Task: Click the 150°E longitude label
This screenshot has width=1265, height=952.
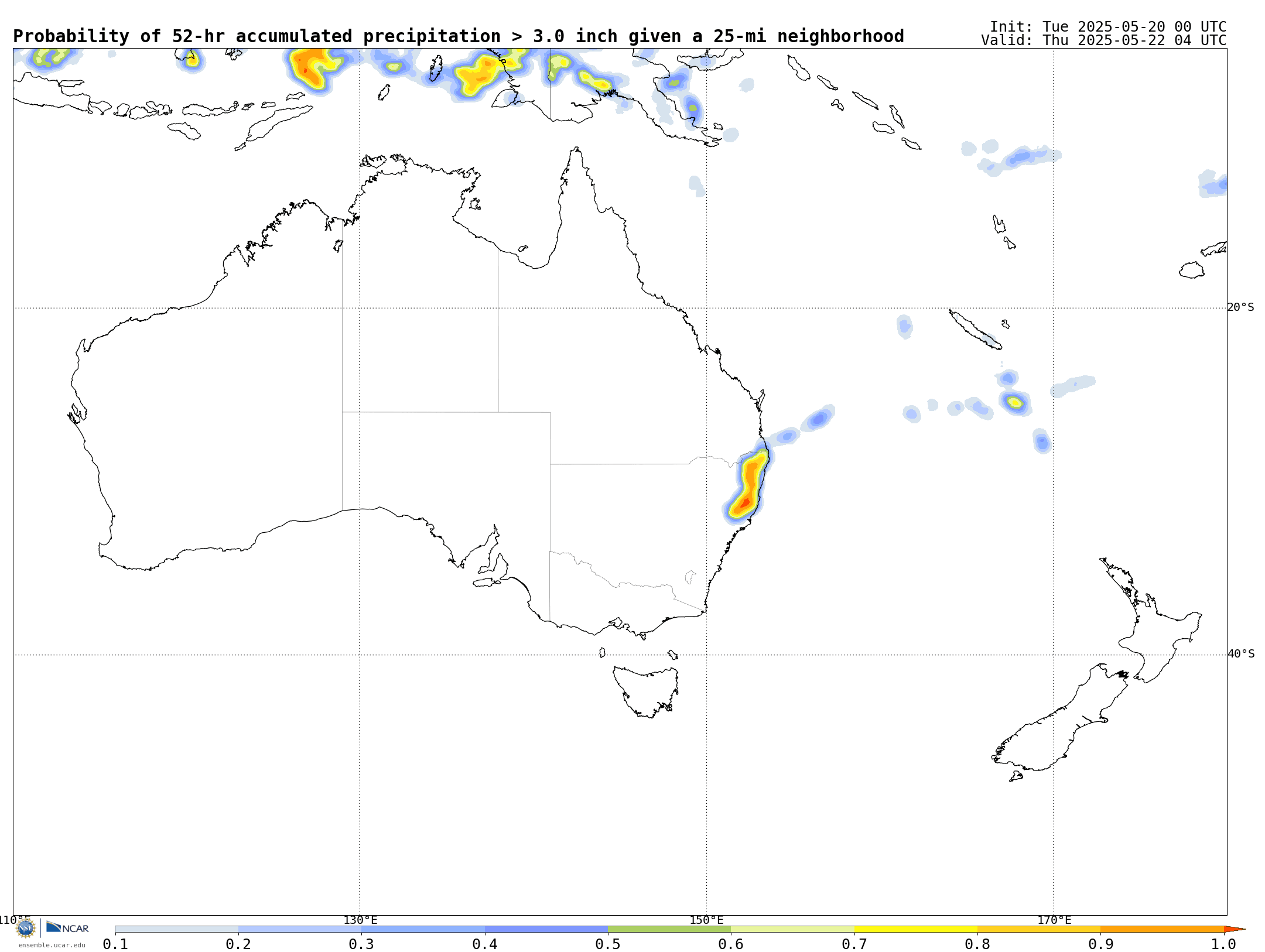Action: [x=706, y=920]
